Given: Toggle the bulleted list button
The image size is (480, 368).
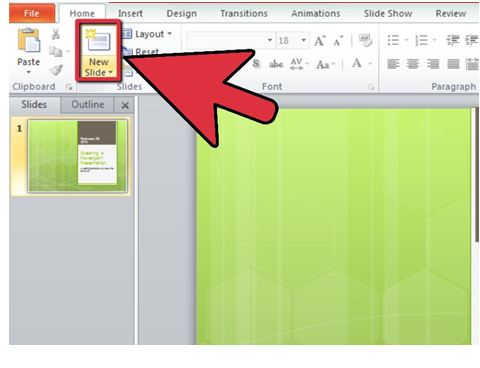Looking at the screenshot, I should [x=393, y=40].
